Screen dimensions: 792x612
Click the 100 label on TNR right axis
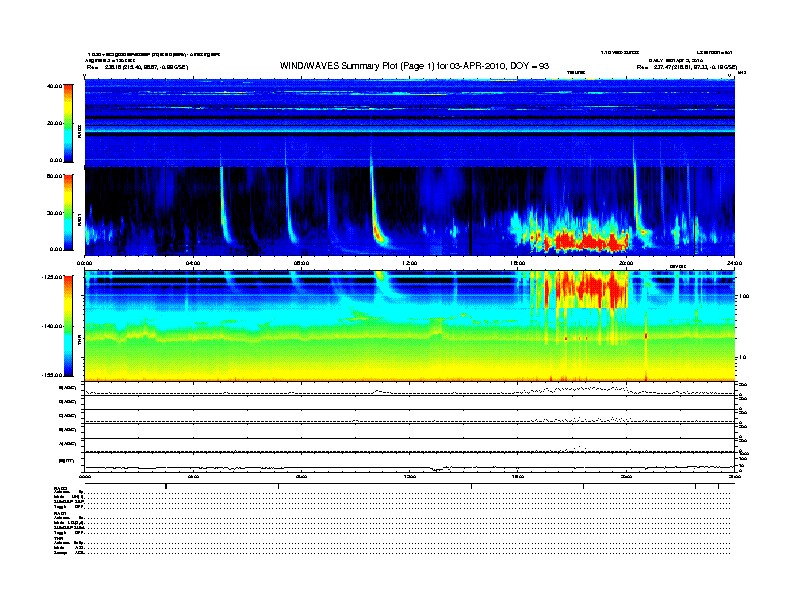click(x=744, y=296)
